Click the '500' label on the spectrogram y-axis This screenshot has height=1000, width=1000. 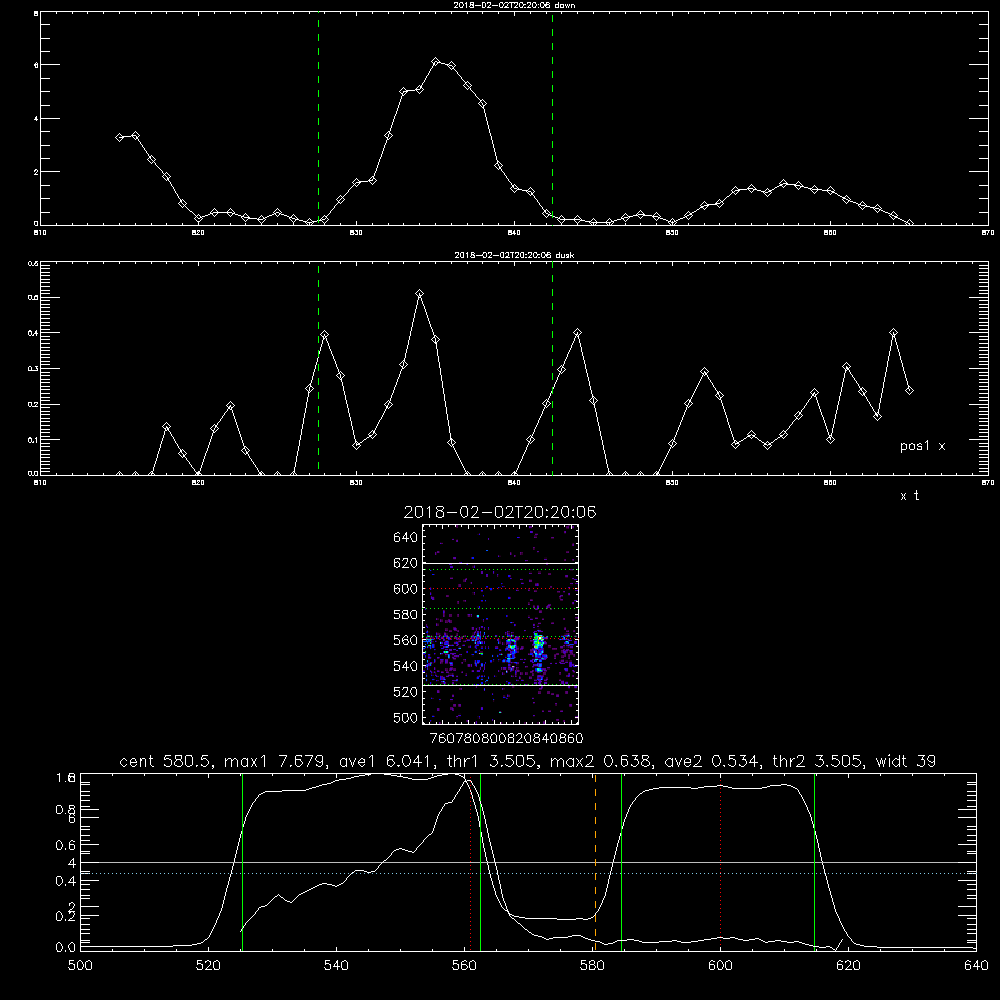point(406,718)
